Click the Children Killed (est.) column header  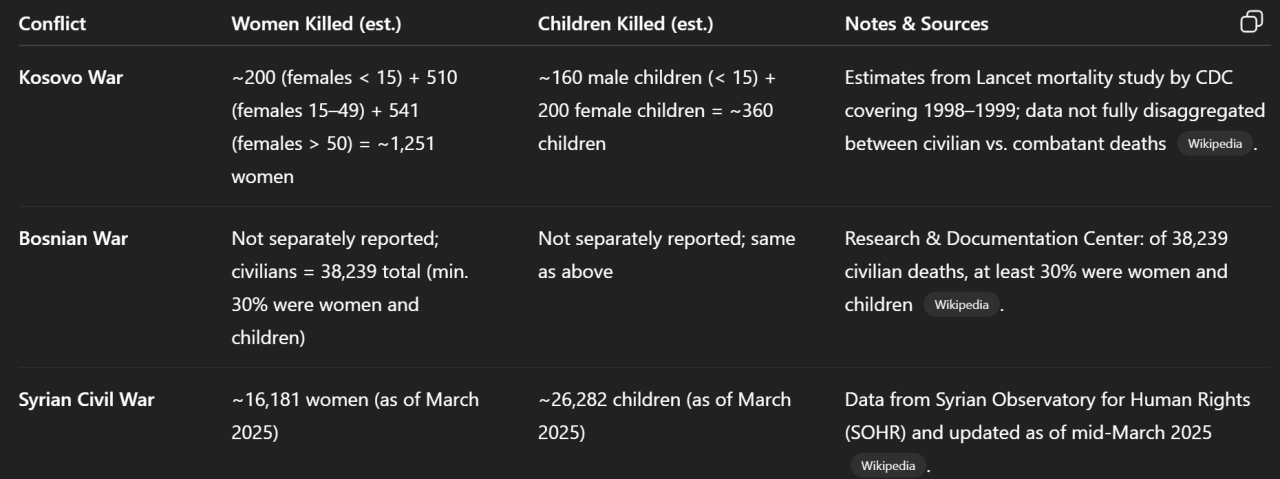(626, 24)
